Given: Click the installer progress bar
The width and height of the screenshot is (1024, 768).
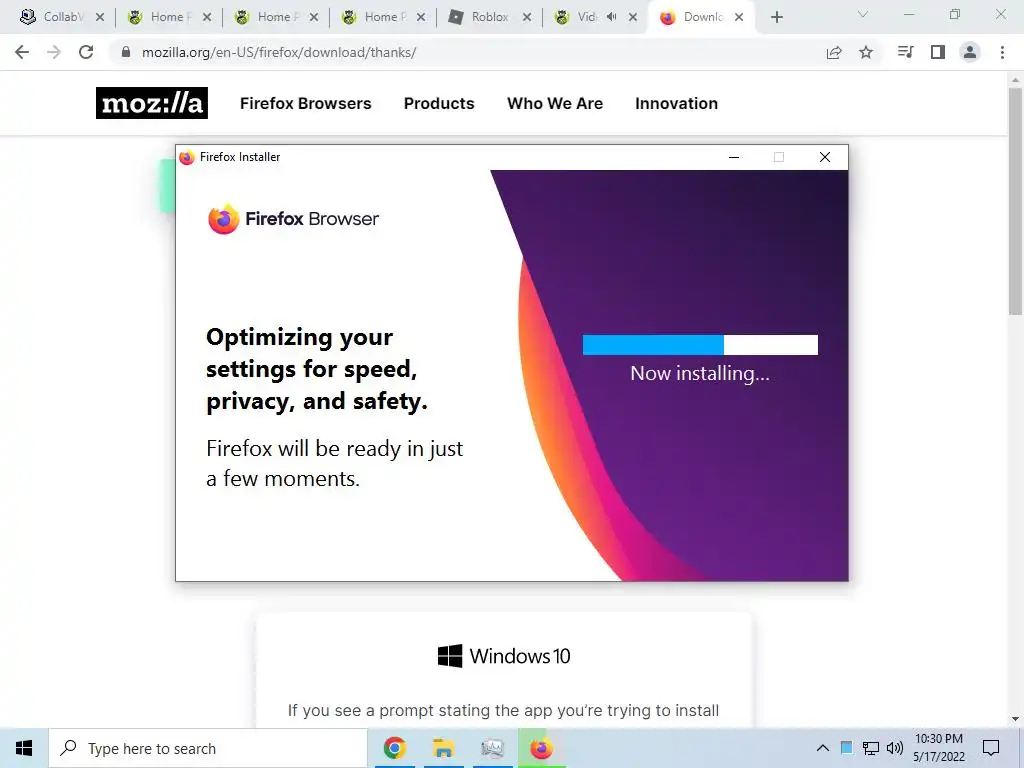Looking at the screenshot, I should click(x=700, y=345).
